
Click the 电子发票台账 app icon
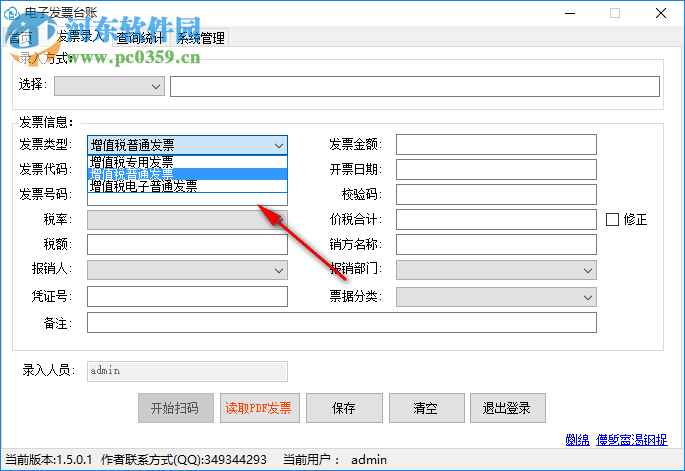(11, 14)
